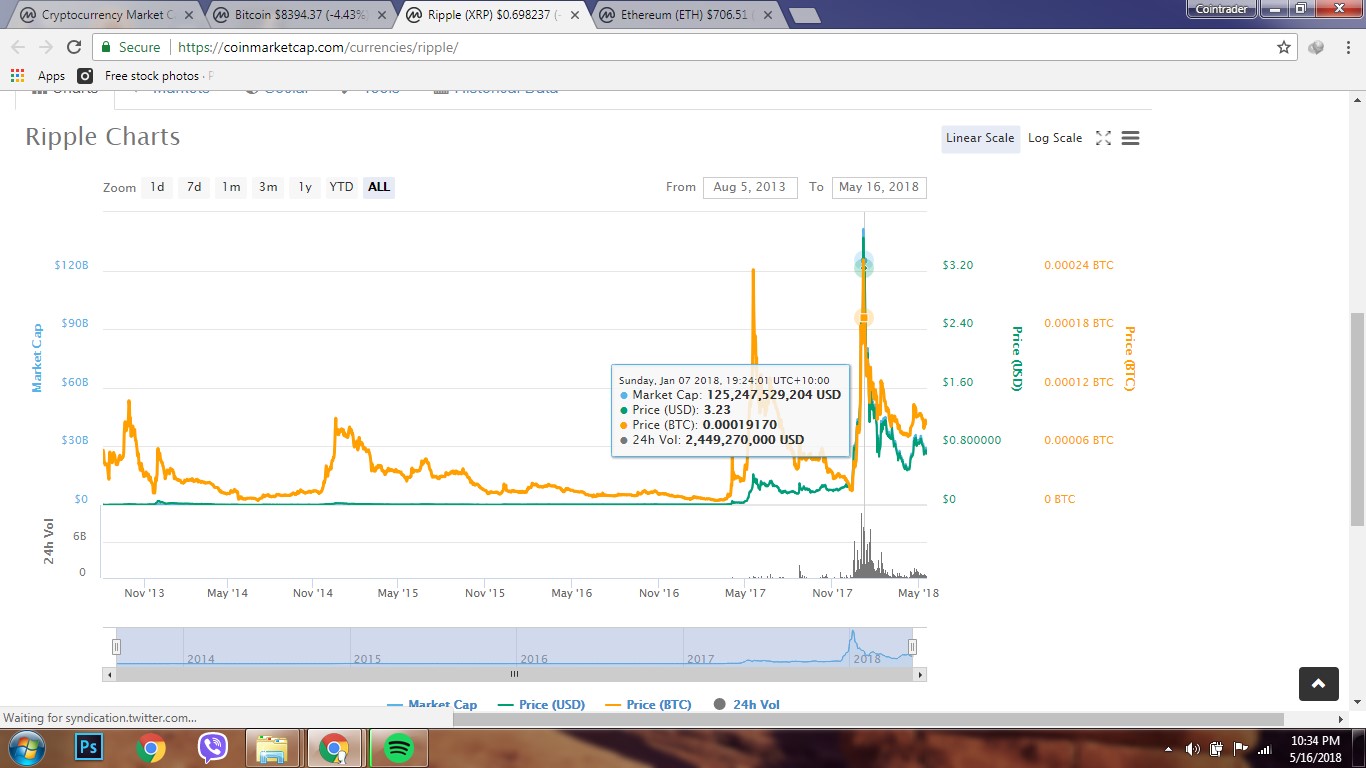Open the Apps shortcut in bookmarks bar
This screenshot has height=768, width=1366.
38,75
